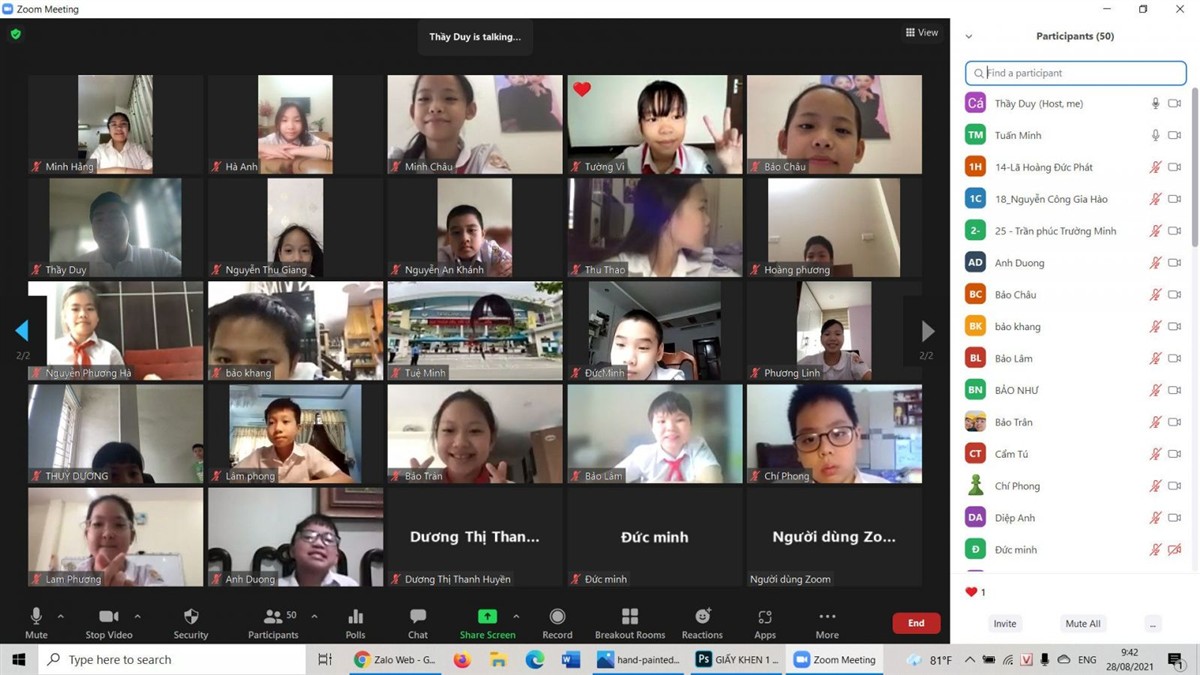The height and width of the screenshot is (675, 1200).
Task: Click the encryption shield icon
Action: click(x=15, y=34)
